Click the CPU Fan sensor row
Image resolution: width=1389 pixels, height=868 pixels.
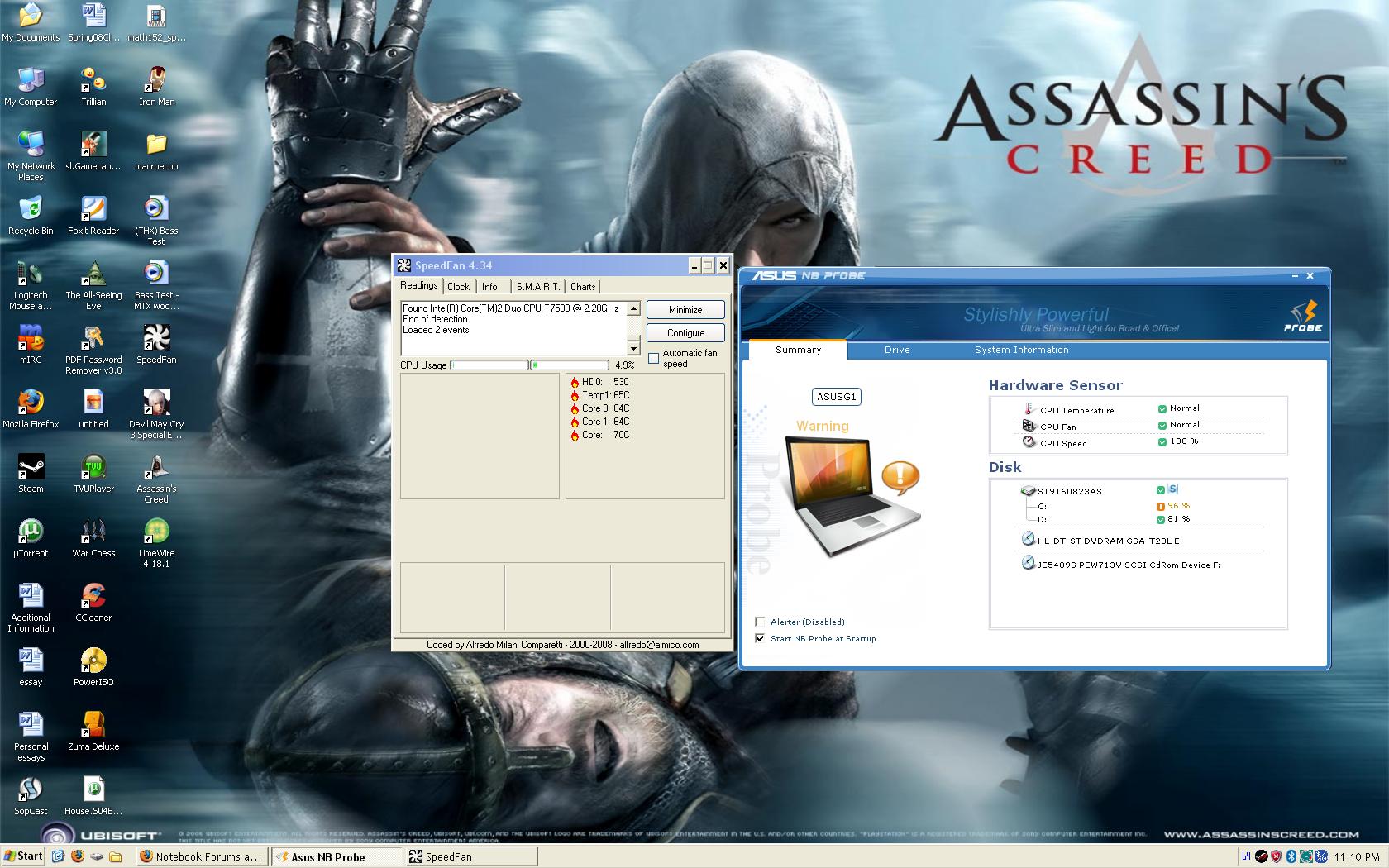[x=1111, y=426]
